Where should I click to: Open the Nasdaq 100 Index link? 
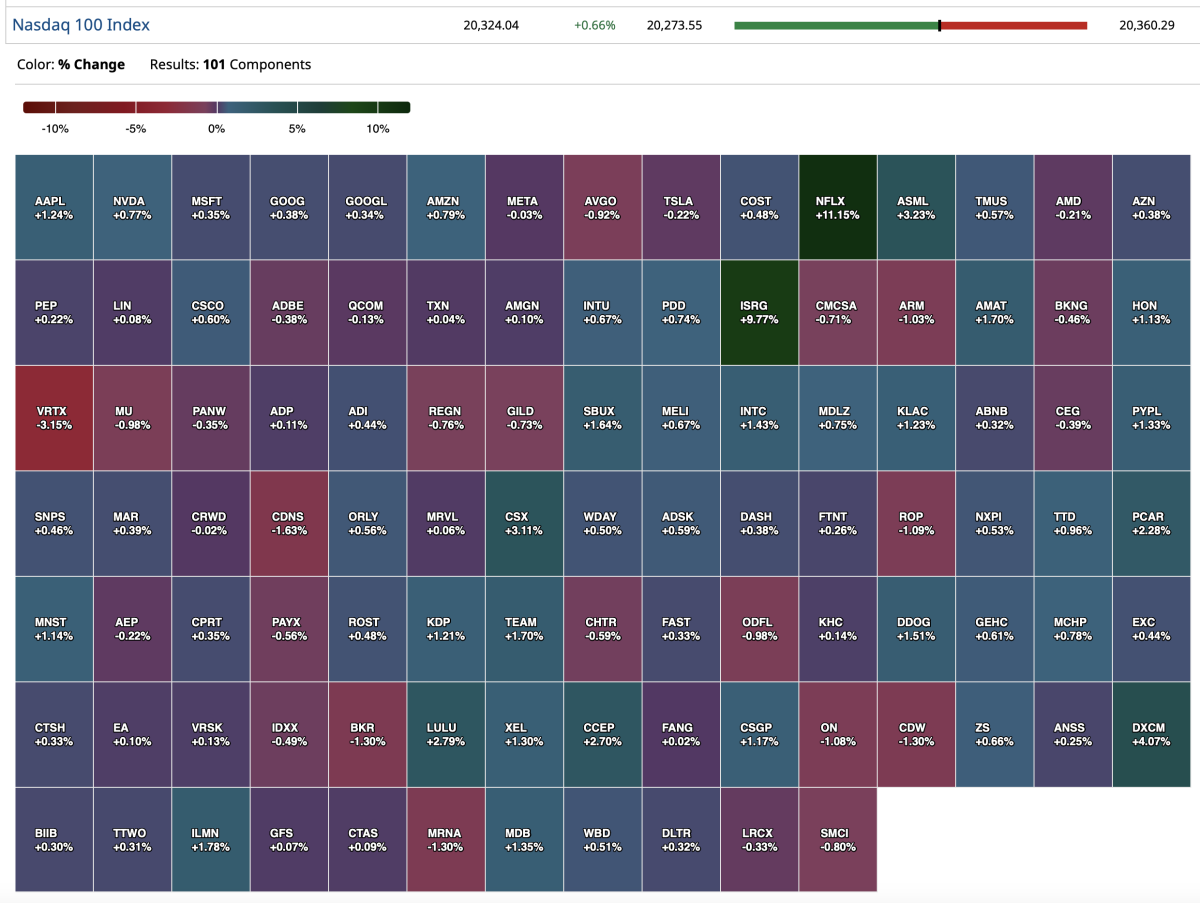[81, 25]
